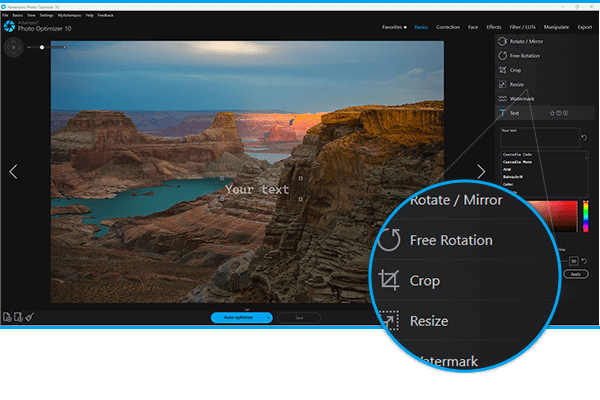Click the rainbow hue strip
The height and width of the screenshot is (400, 600).
coord(585,216)
